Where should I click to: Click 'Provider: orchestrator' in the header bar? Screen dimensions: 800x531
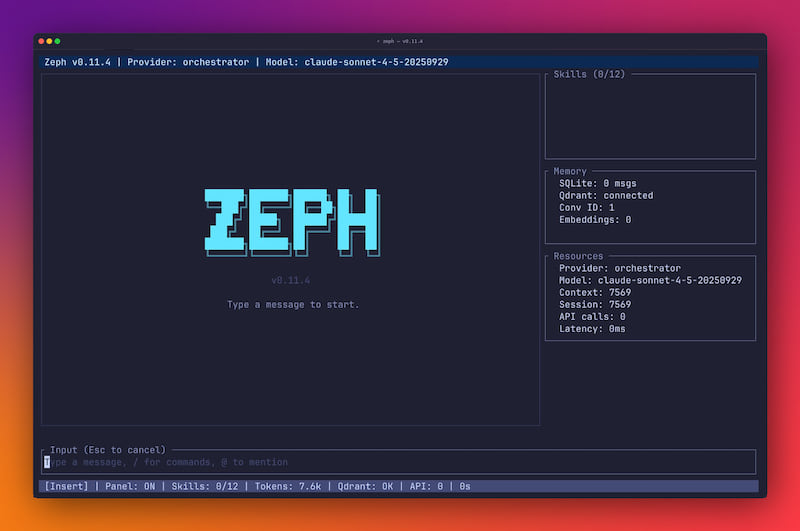[188, 62]
